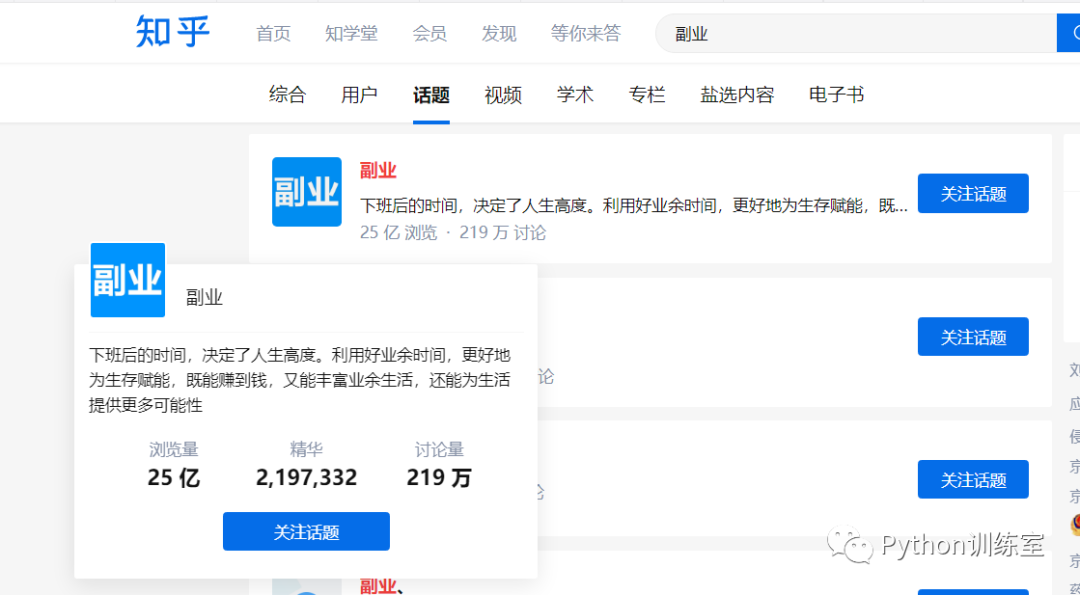
Task: Click the hover card description paragraph
Action: (300, 380)
